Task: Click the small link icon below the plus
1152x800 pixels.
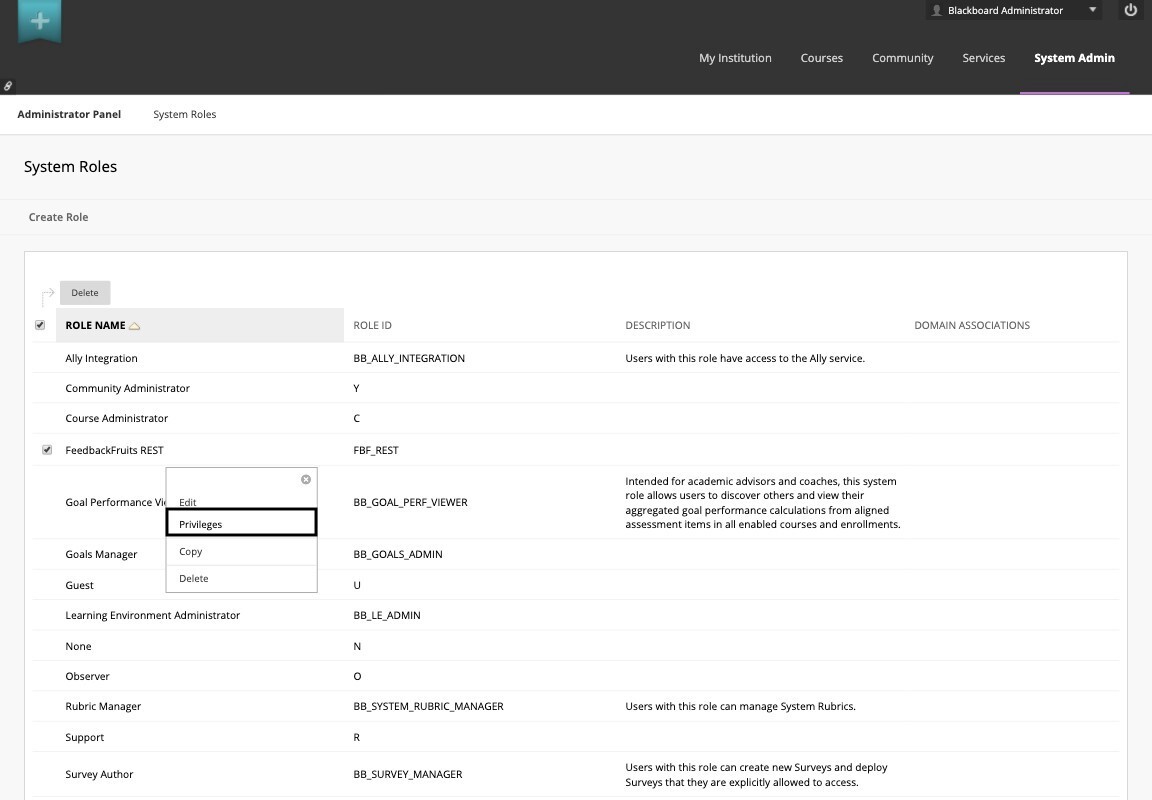Action: point(8,86)
